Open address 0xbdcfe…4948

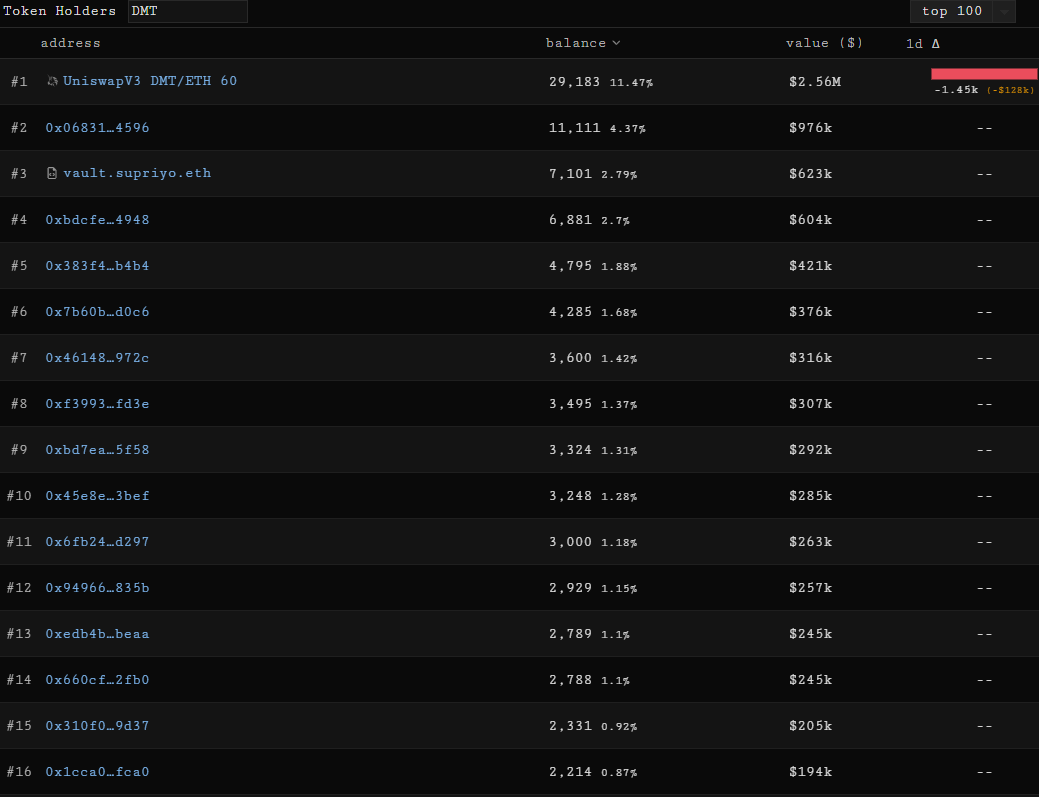97,219
